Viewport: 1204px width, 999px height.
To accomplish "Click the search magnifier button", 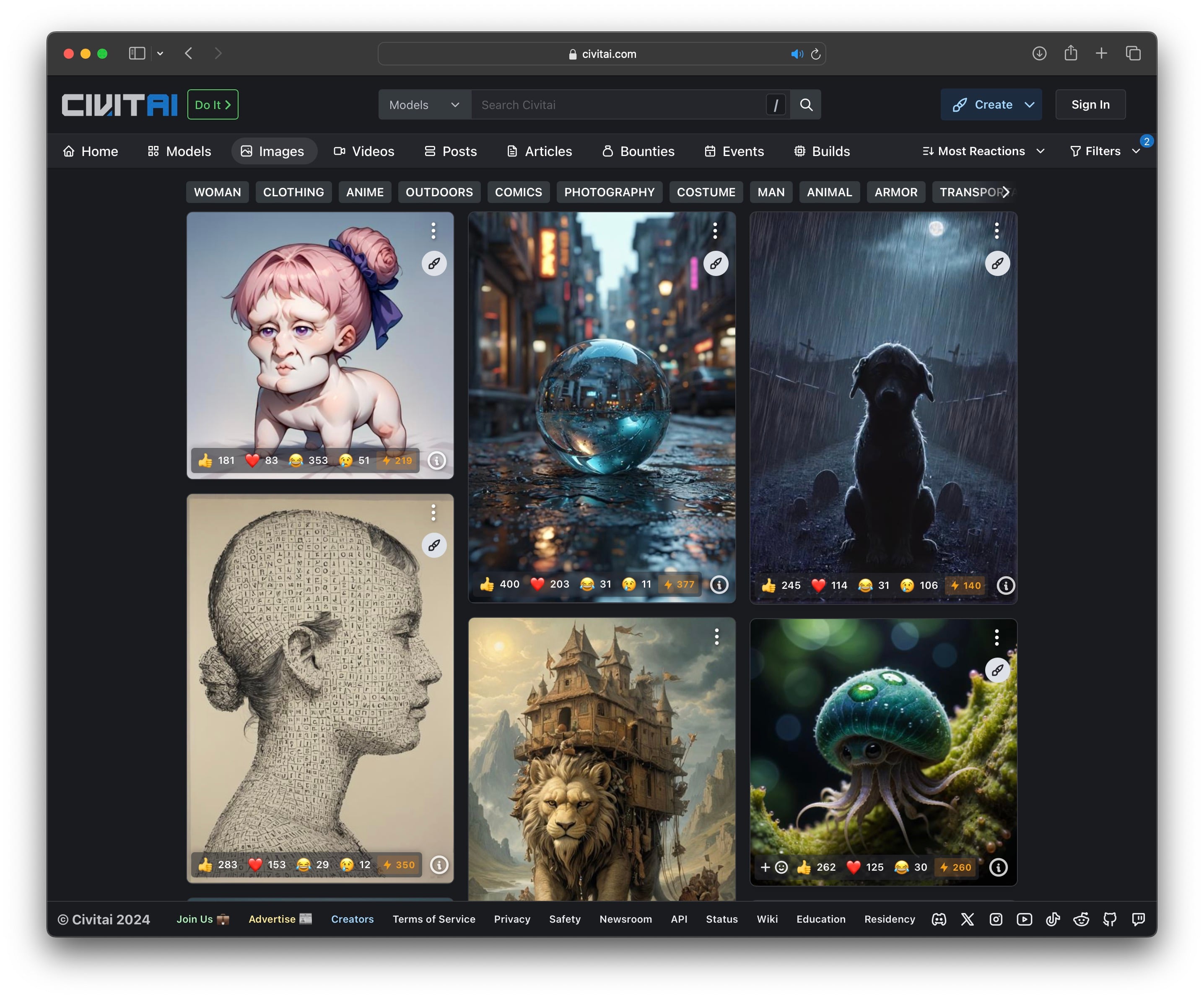I will tap(806, 105).
